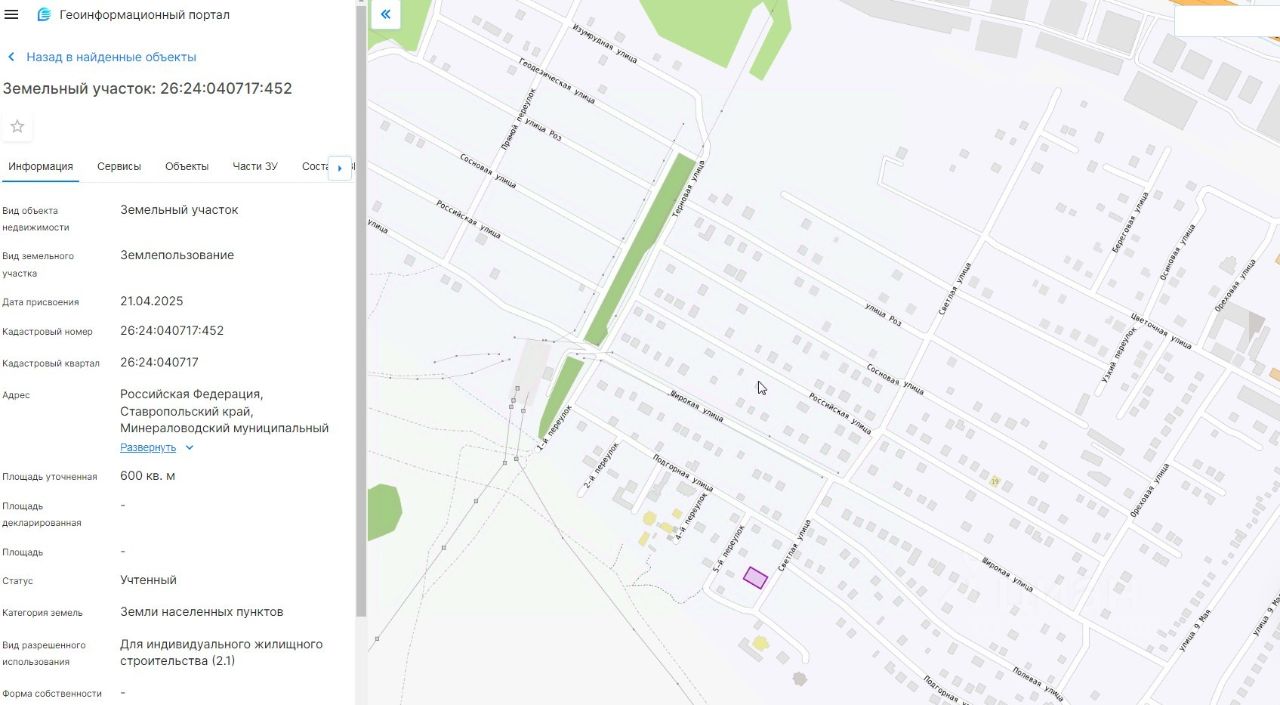Click the cadastral number 26:24:040717:452 value
Screen dimensions: 1280x705
[172, 331]
